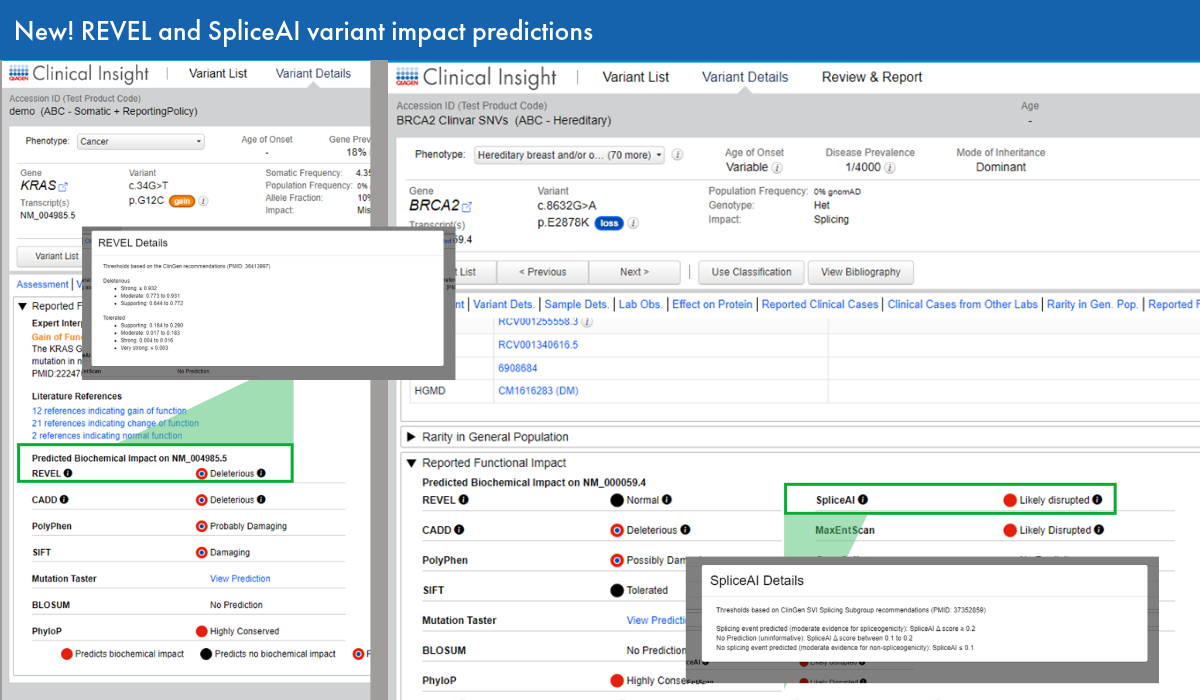Open the RCV001255558.3 link
Viewport: 1200px width, 700px height.
(x=537, y=322)
